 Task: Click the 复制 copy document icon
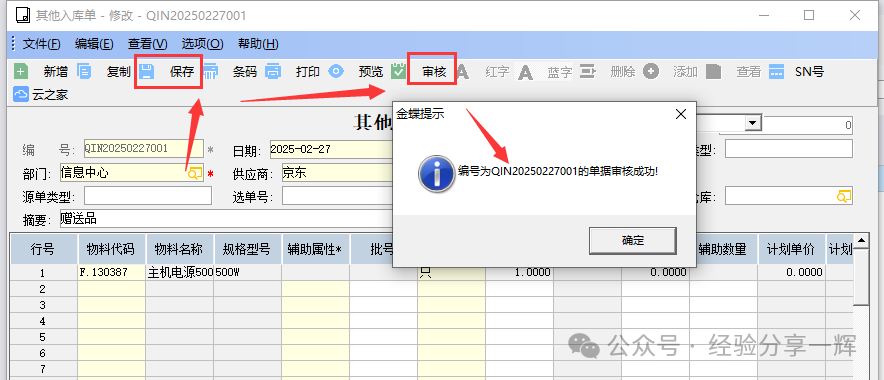tap(84, 72)
